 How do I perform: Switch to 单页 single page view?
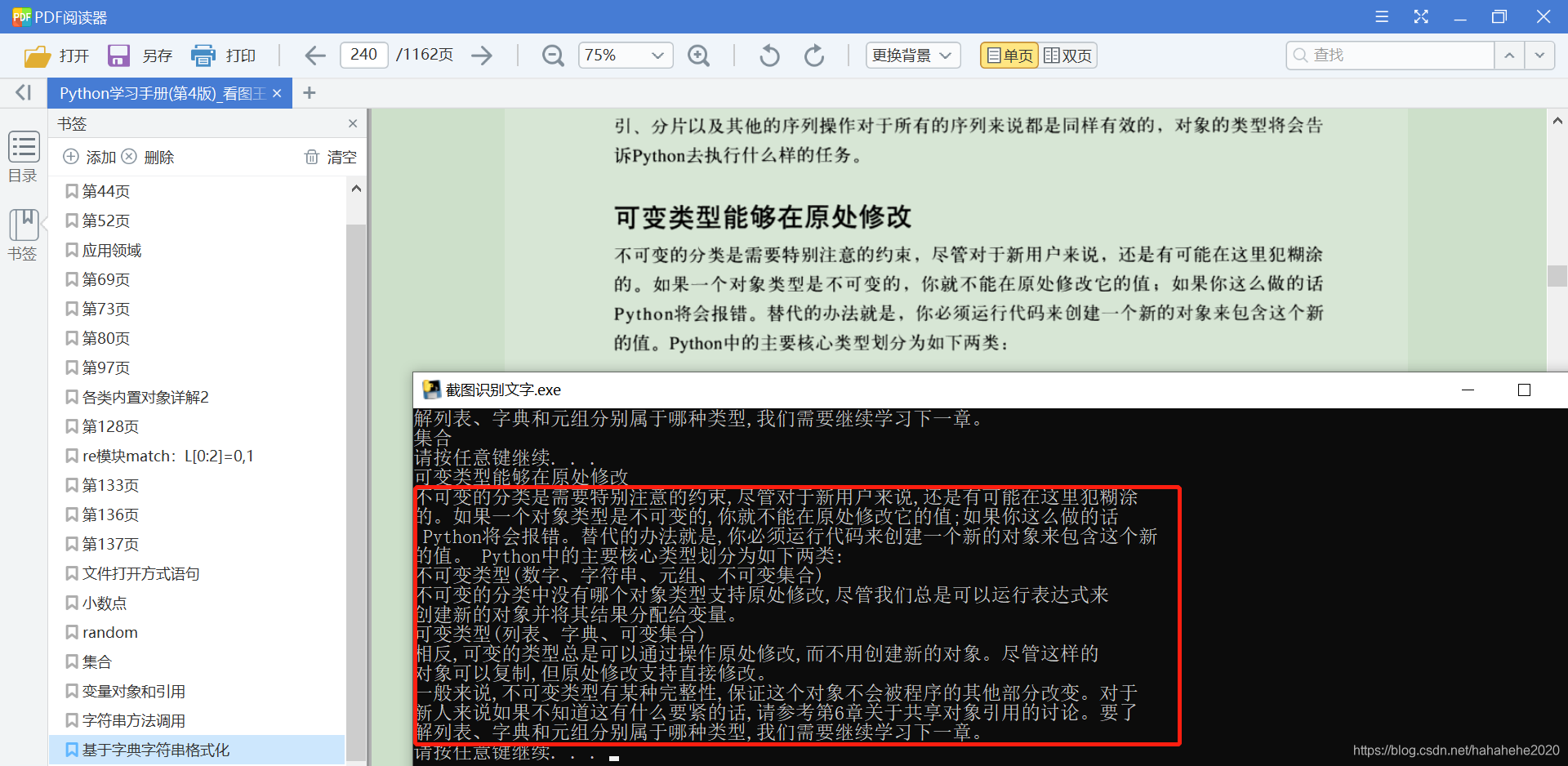click(1009, 55)
